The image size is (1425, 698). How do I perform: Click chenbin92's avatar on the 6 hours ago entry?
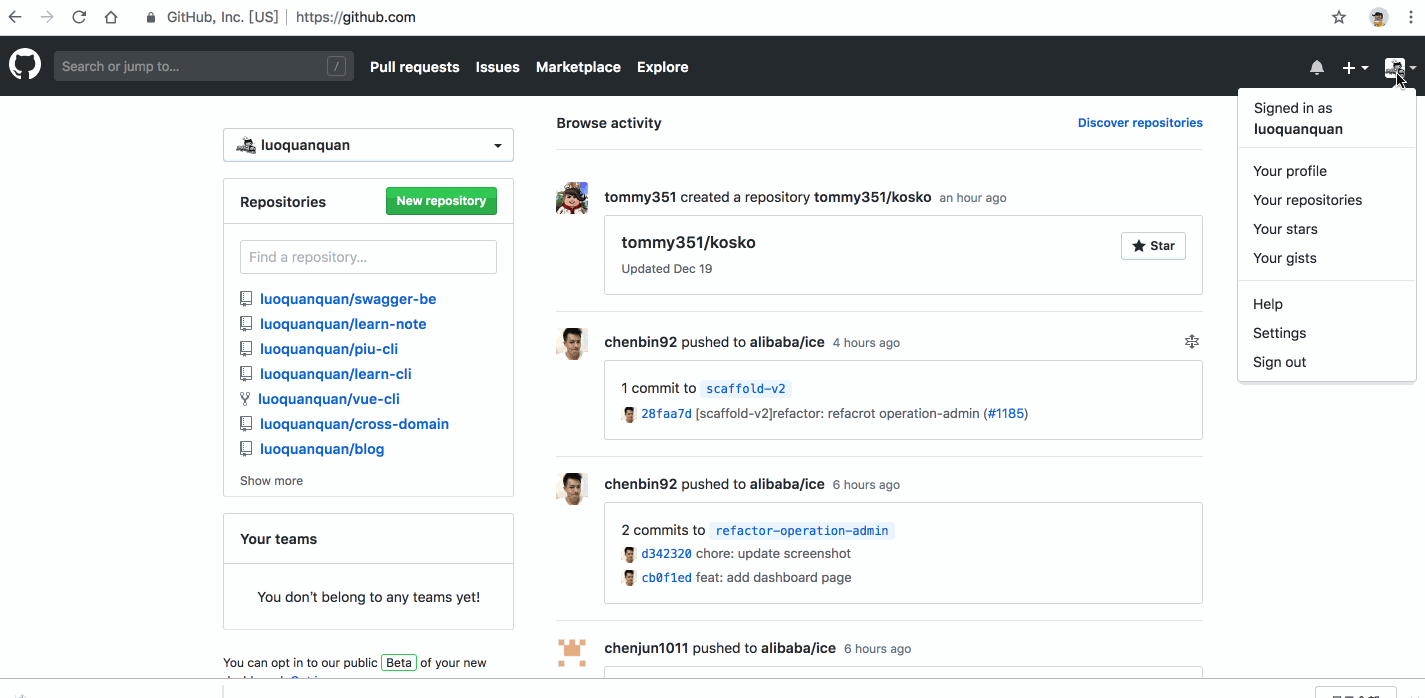tap(572, 488)
